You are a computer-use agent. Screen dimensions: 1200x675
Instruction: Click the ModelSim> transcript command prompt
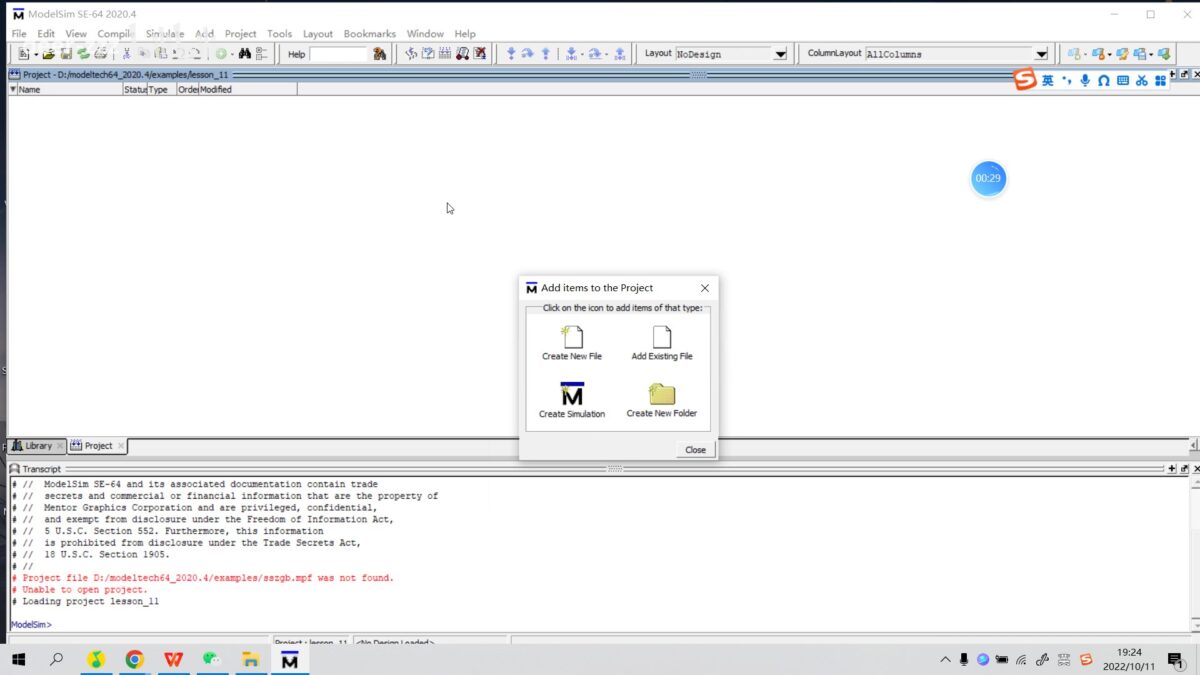pyautogui.click(x=30, y=625)
